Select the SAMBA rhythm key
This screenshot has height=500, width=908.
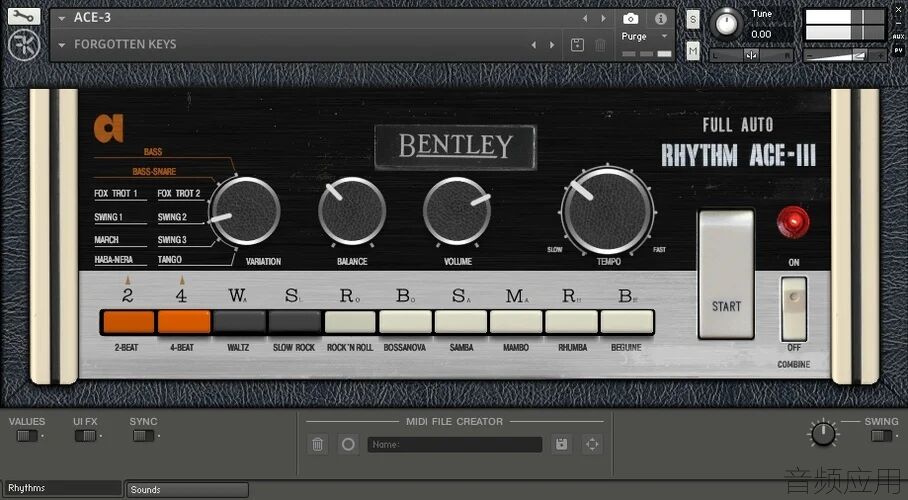click(x=461, y=322)
